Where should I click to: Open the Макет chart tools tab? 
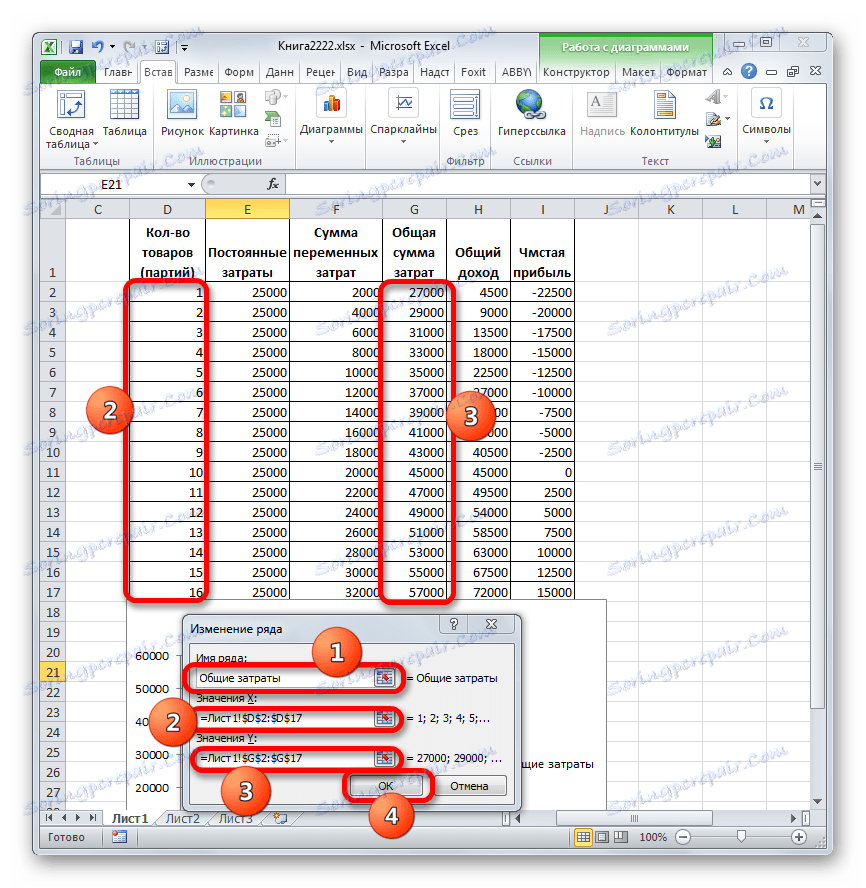click(638, 72)
